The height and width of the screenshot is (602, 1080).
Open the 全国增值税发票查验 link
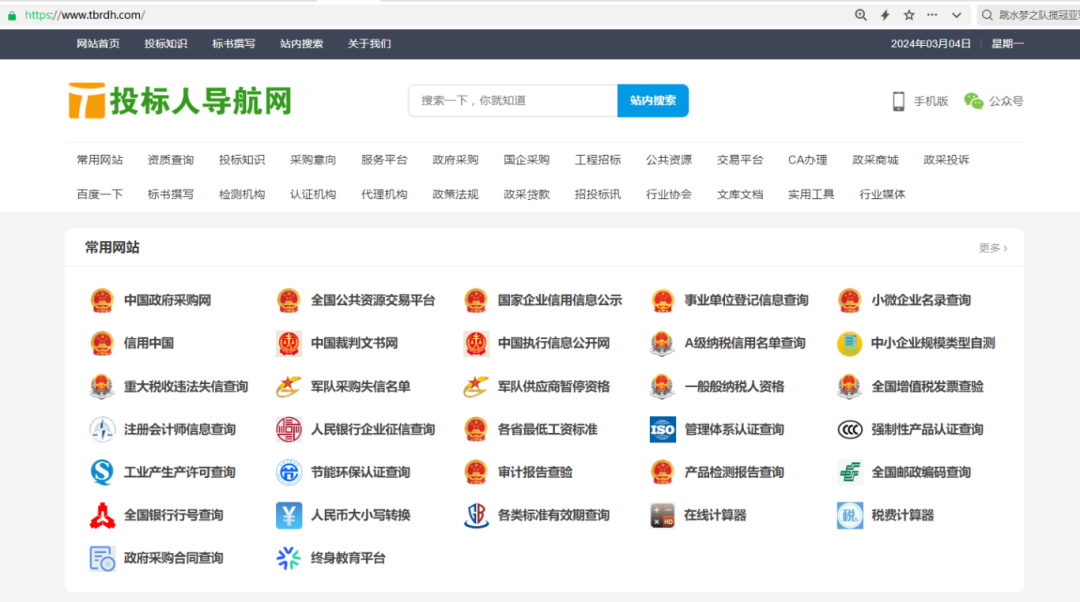pyautogui.click(x=927, y=386)
